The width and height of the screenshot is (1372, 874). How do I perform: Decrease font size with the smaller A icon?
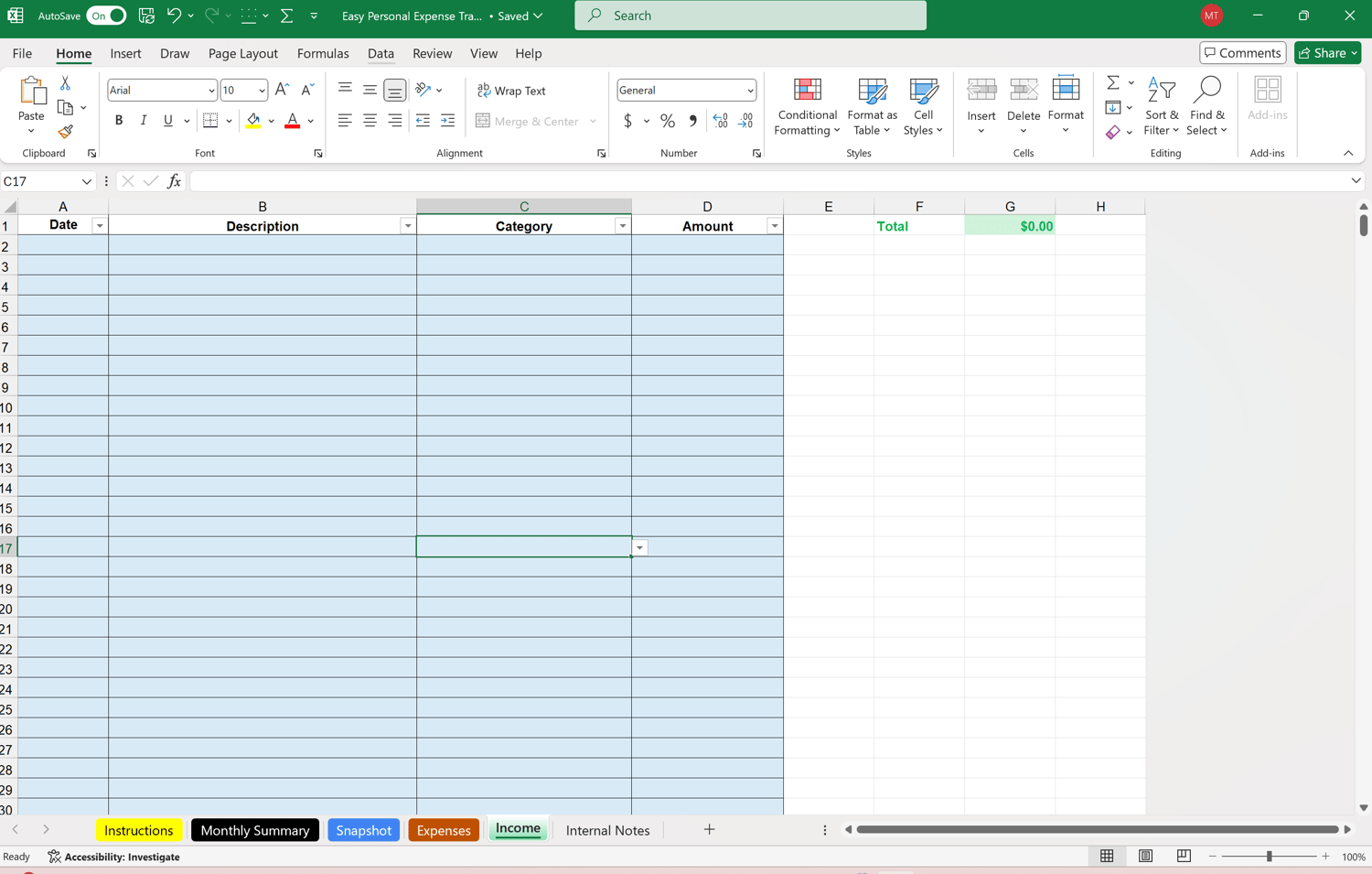click(x=307, y=90)
